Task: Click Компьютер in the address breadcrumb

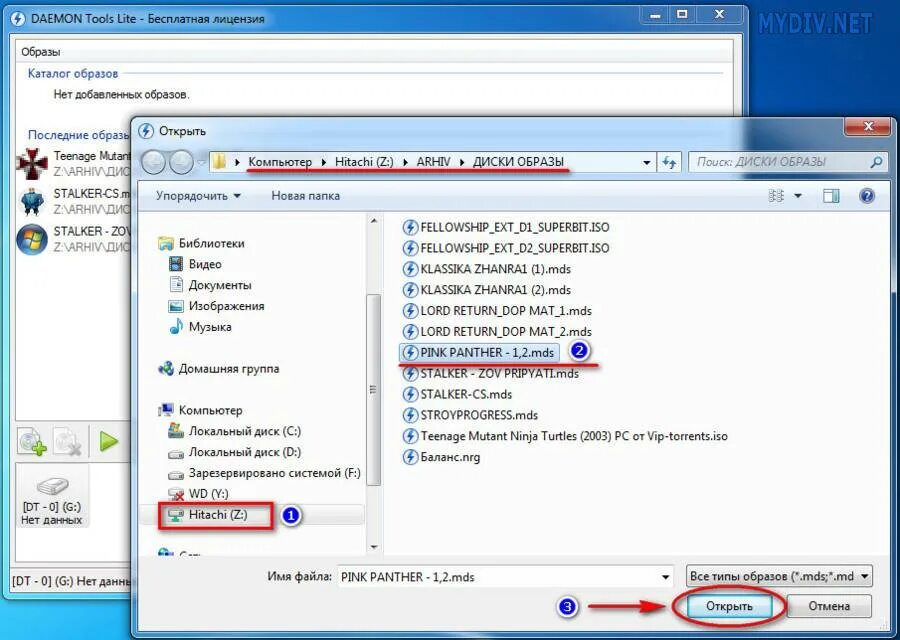Action: pos(280,162)
